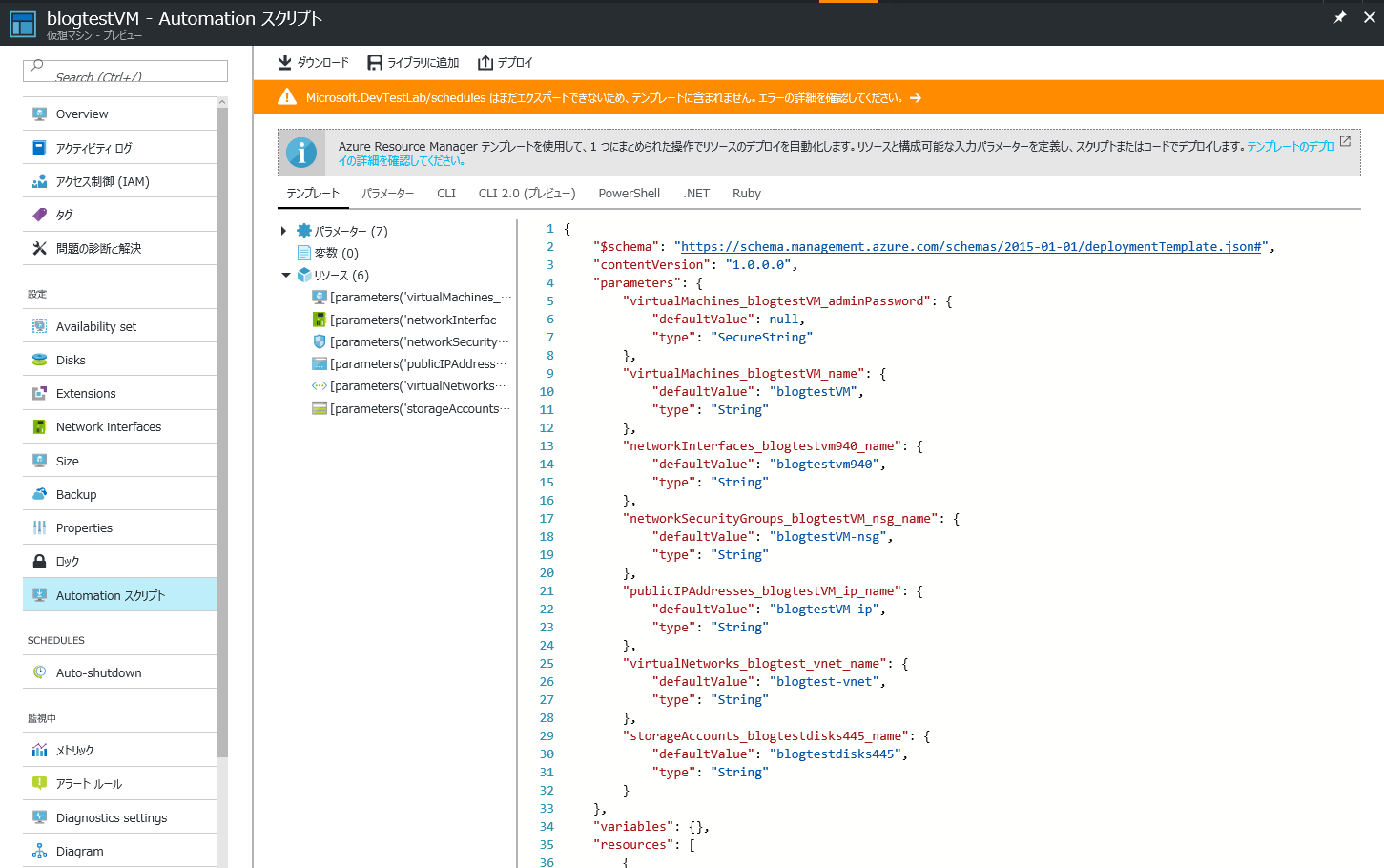Click "contentVersion" key on line 3
The width and height of the screenshot is (1384, 868).
click(x=651, y=264)
